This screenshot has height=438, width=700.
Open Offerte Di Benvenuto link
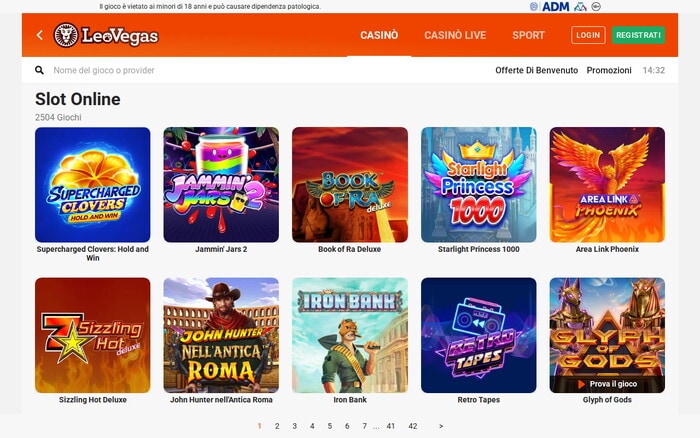coord(537,70)
